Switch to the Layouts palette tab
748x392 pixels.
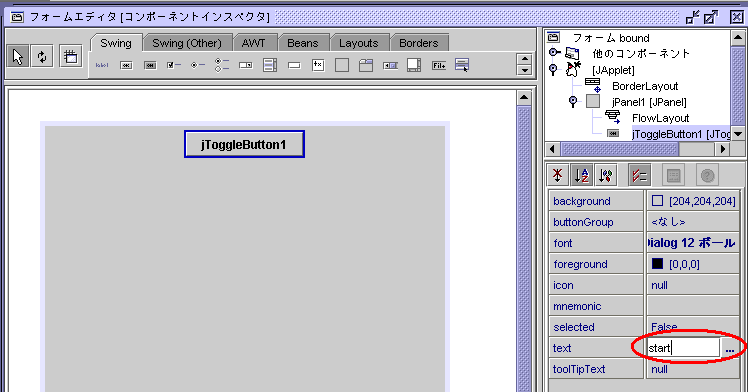pos(359,43)
